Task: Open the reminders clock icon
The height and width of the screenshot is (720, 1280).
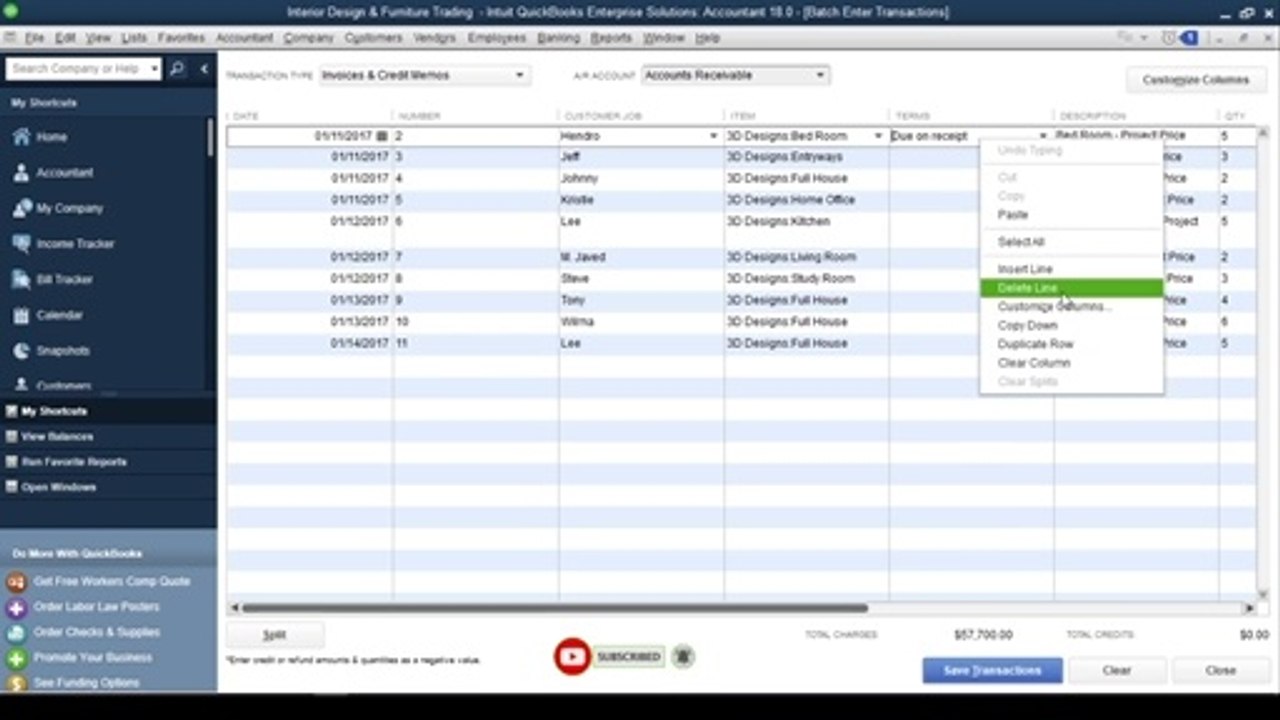Action: coord(1168,38)
